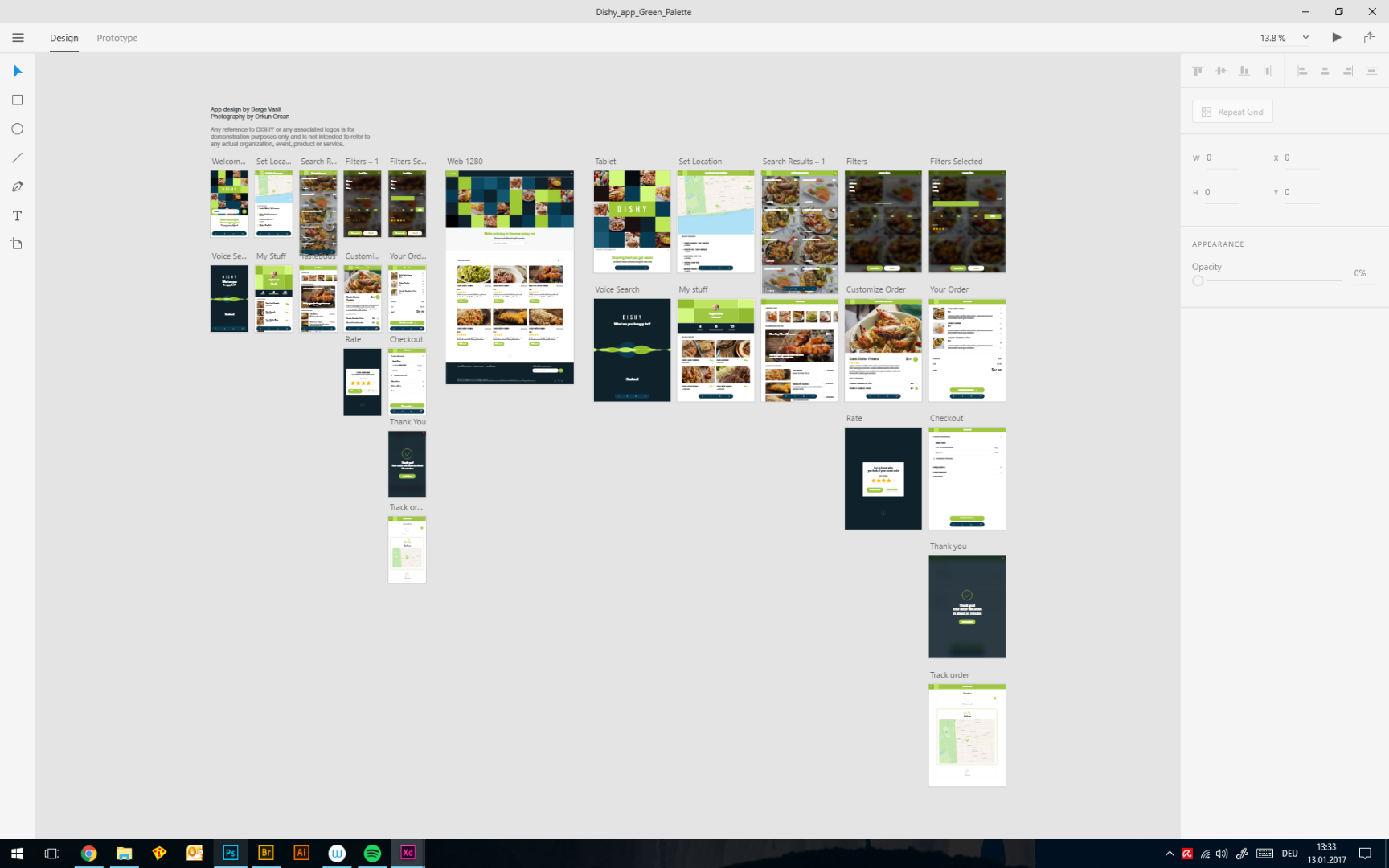Image resolution: width=1389 pixels, height=868 pixels.
Task: Switch to the Design tab
Action: (x=64, y=38)
